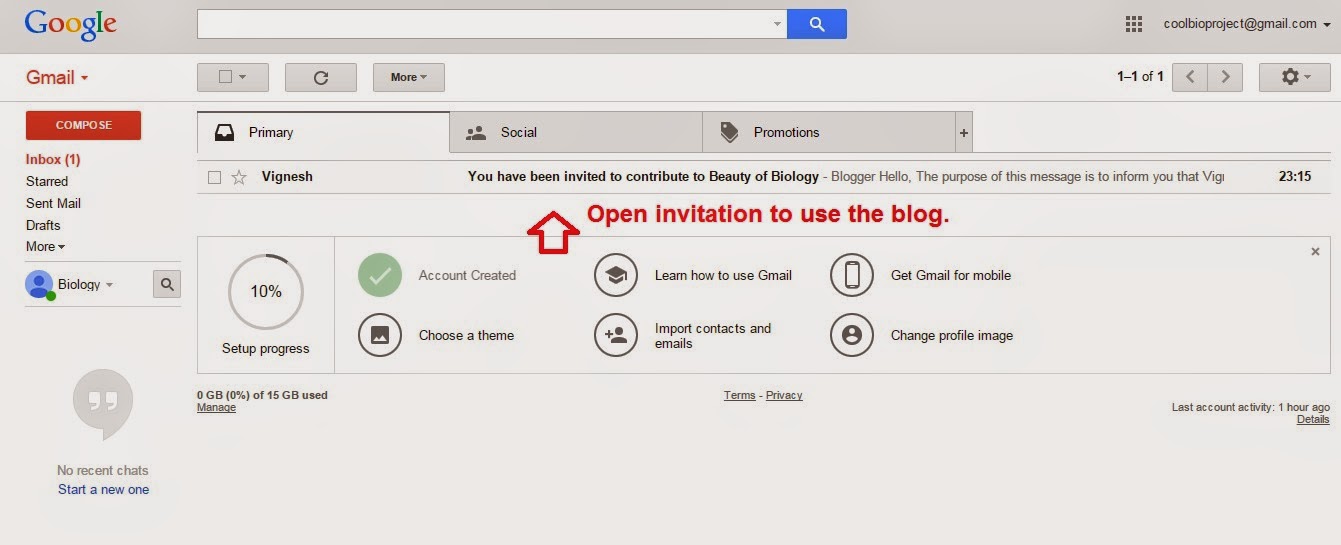This screenshot has width=1341, height=545.
Task: Click the Choose a theme image icon
Action: click(380, 335)
